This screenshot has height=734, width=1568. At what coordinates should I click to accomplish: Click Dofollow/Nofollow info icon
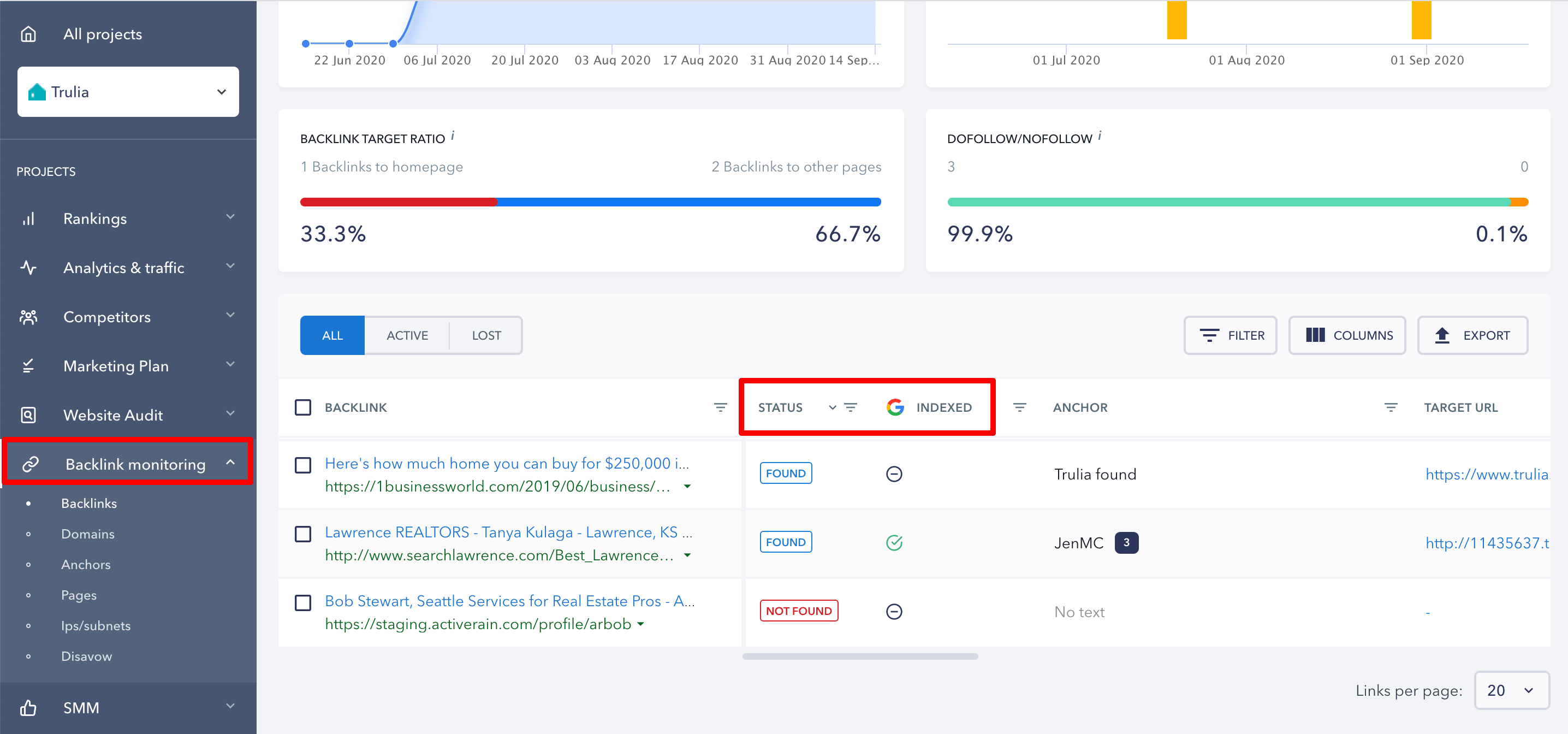coord(1100,136)
